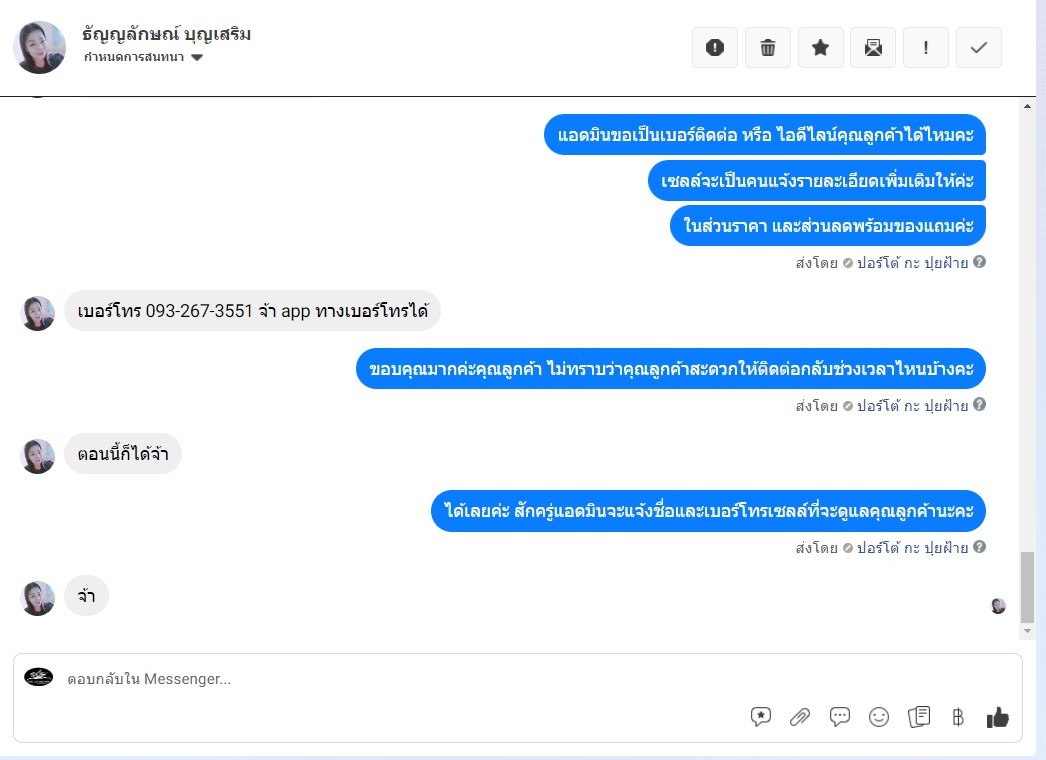
Task: Click the scrollbar up arrow
Action: click(1027, 105)
